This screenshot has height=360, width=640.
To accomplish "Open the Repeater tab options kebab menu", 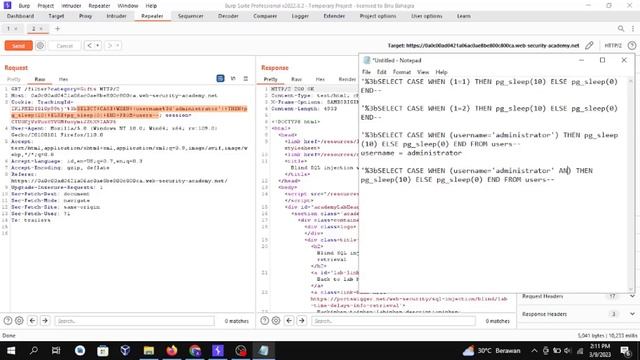I will tap(633, 29).
